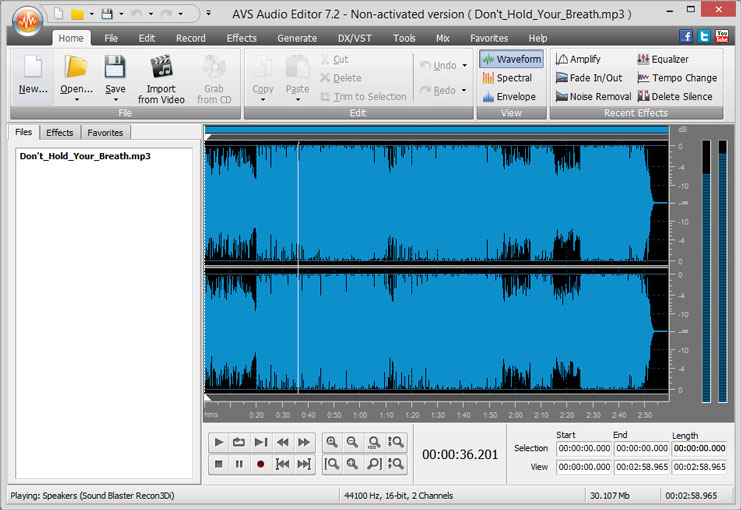Click the quick access new file icon
Viewport: 741px width, 510px height.
point(59,14)
